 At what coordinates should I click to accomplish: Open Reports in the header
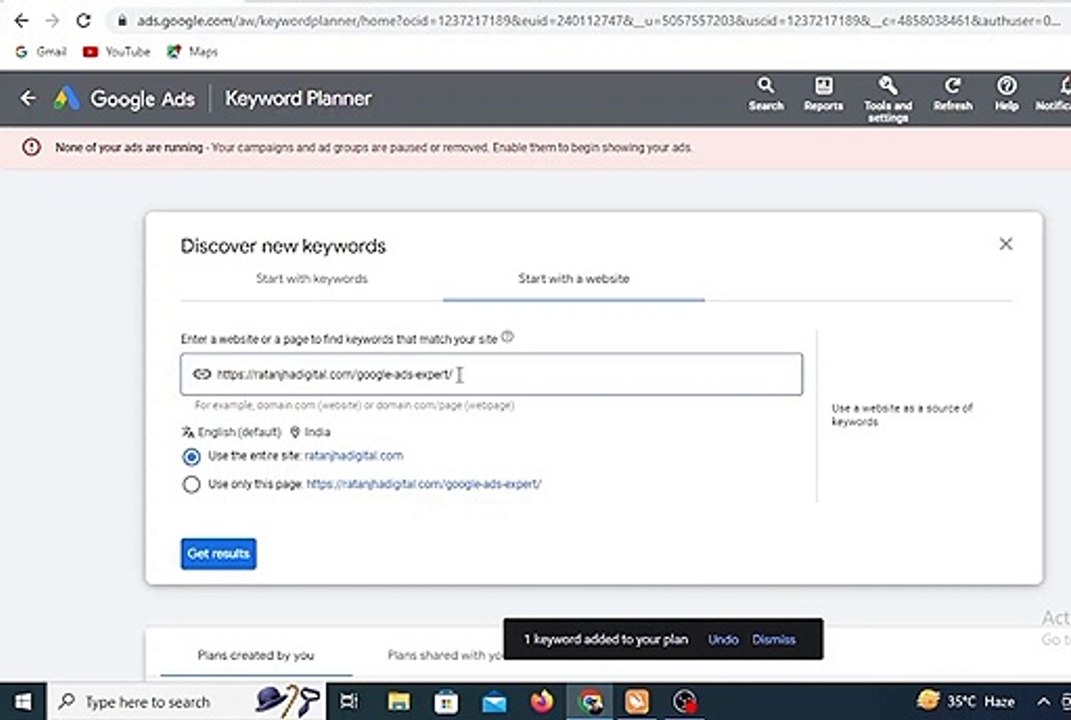pyautogui.click(x=823, y=94)
